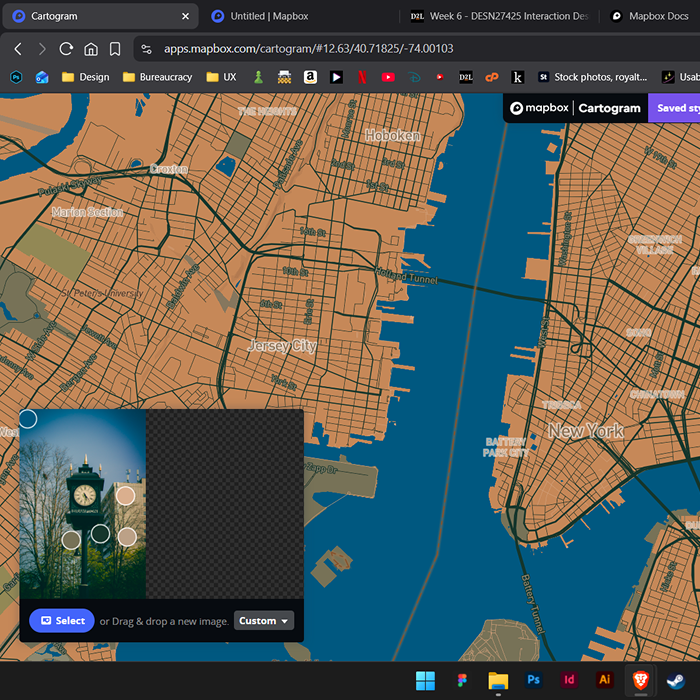
Task: Bookmark this page using the bookmark icon
Action: (115, 49)
